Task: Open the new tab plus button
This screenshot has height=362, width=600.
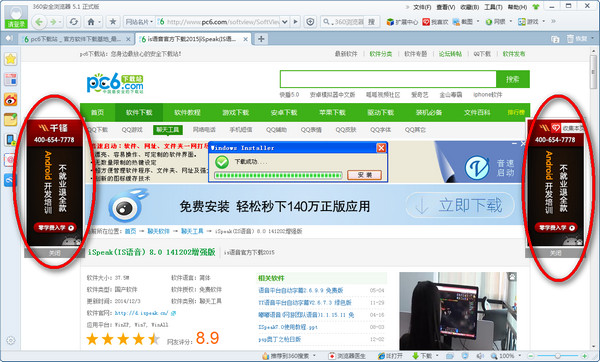Action: 261,39
